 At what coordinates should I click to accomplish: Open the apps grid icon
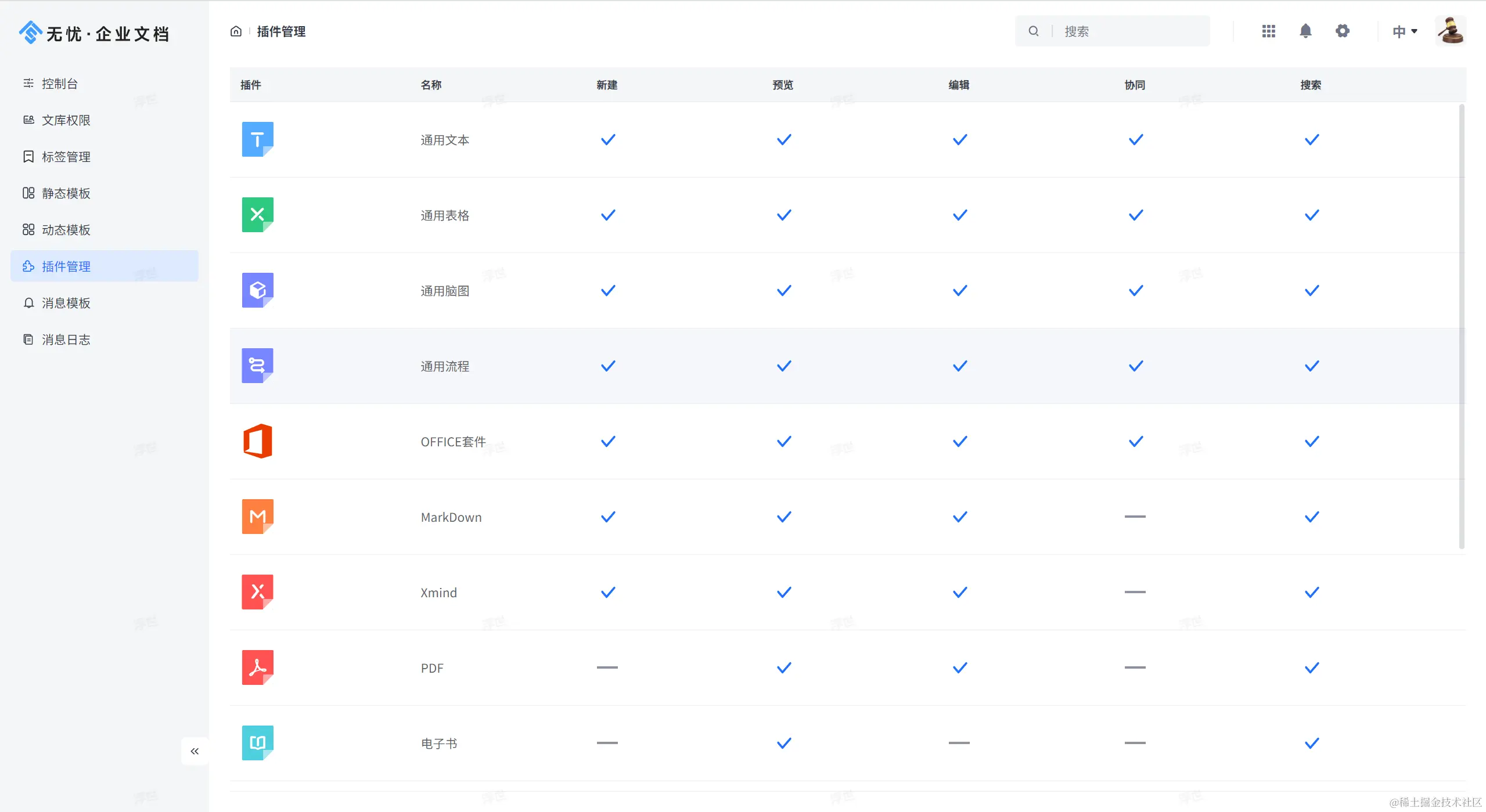pyautogui.click(x=1268, y=31)
